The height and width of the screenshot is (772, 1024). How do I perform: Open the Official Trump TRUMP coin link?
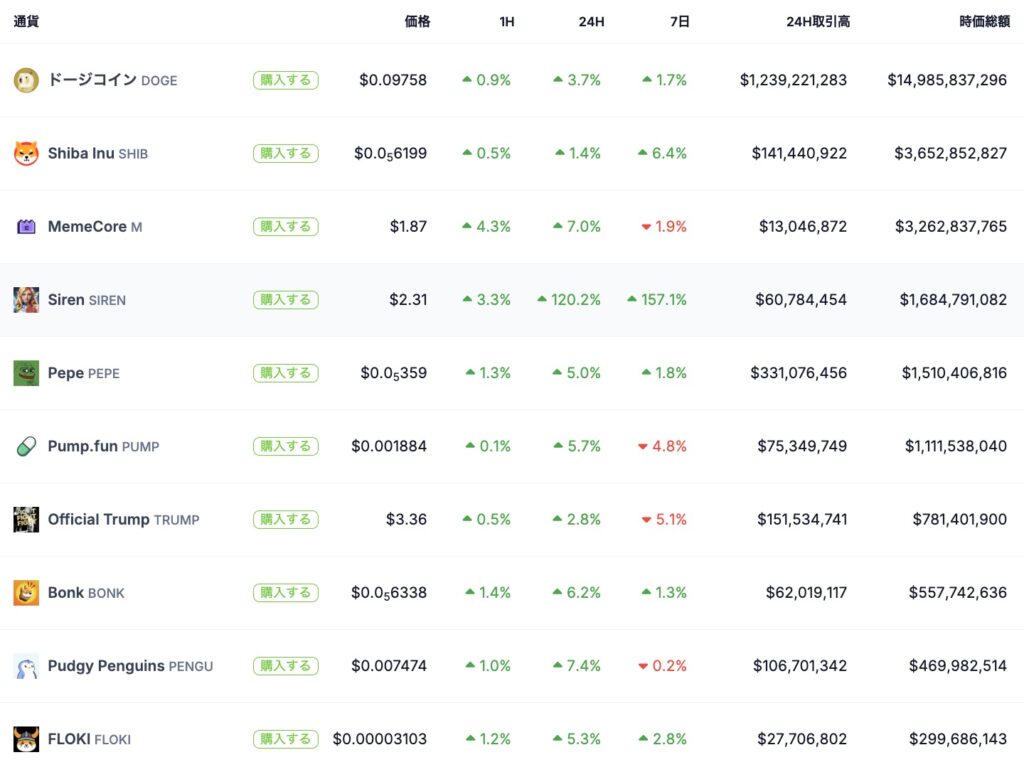pyautogui.click(x=123, y=519)
